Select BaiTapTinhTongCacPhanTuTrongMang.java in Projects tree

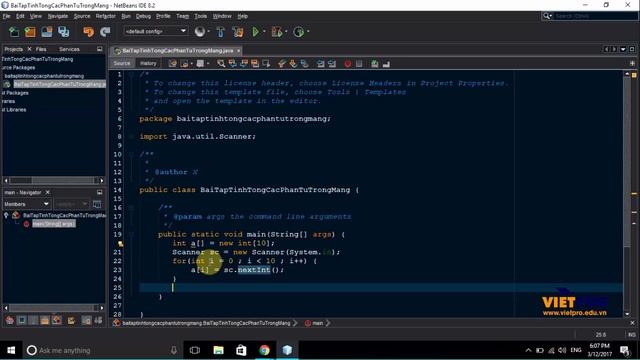click(x=60, y=84)
